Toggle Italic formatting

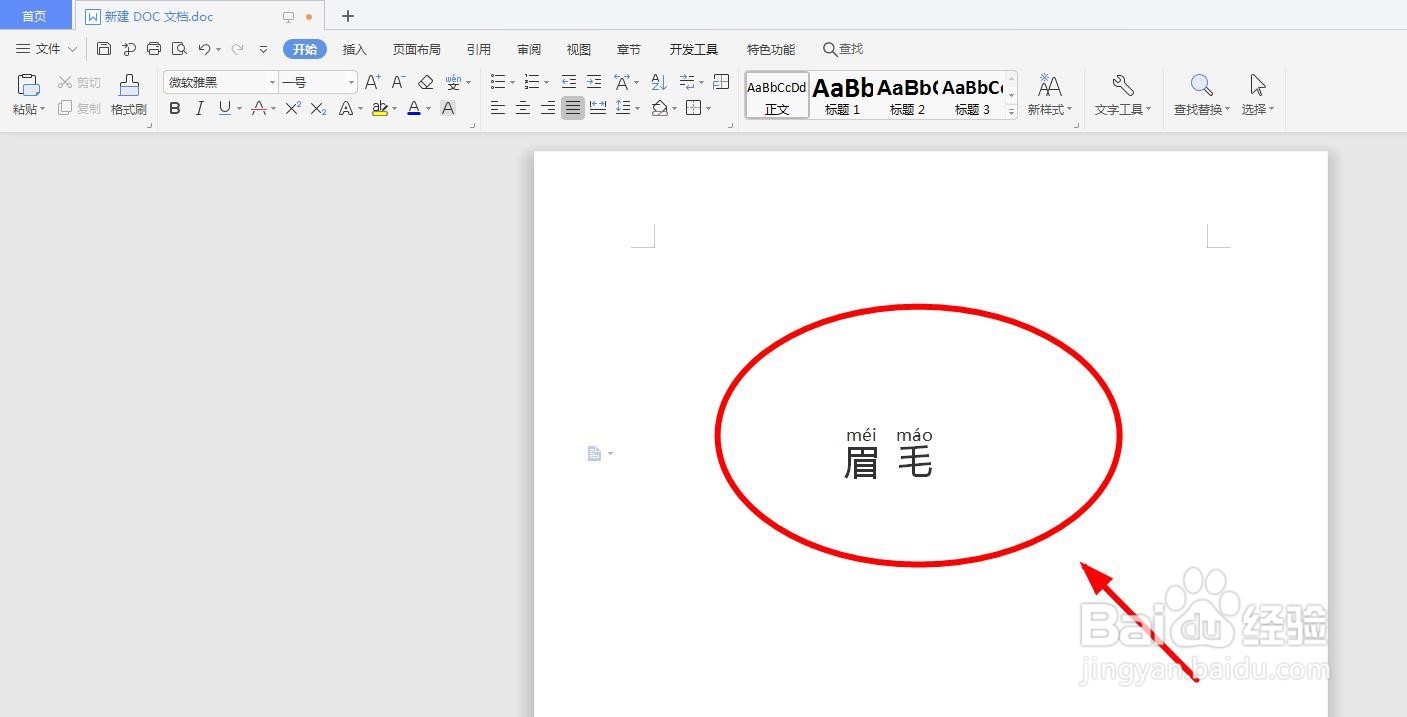click(x=200, y=108)
